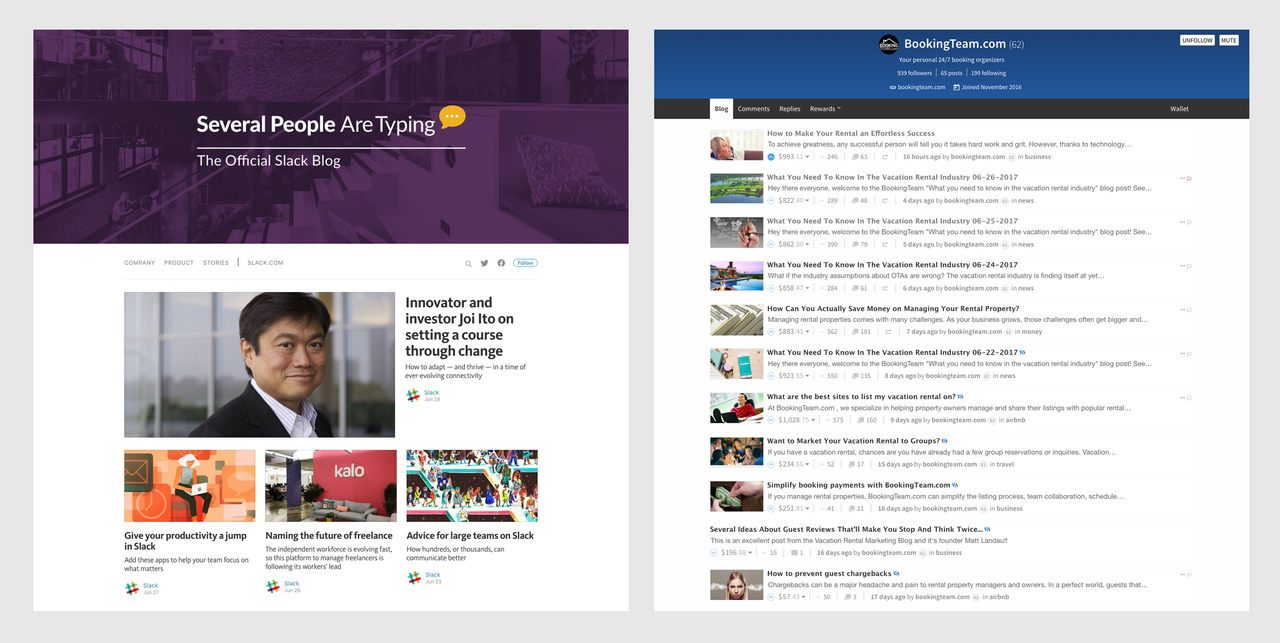Upvote the 06-26-2017 vacation rental post

click(x=771, y=201)
